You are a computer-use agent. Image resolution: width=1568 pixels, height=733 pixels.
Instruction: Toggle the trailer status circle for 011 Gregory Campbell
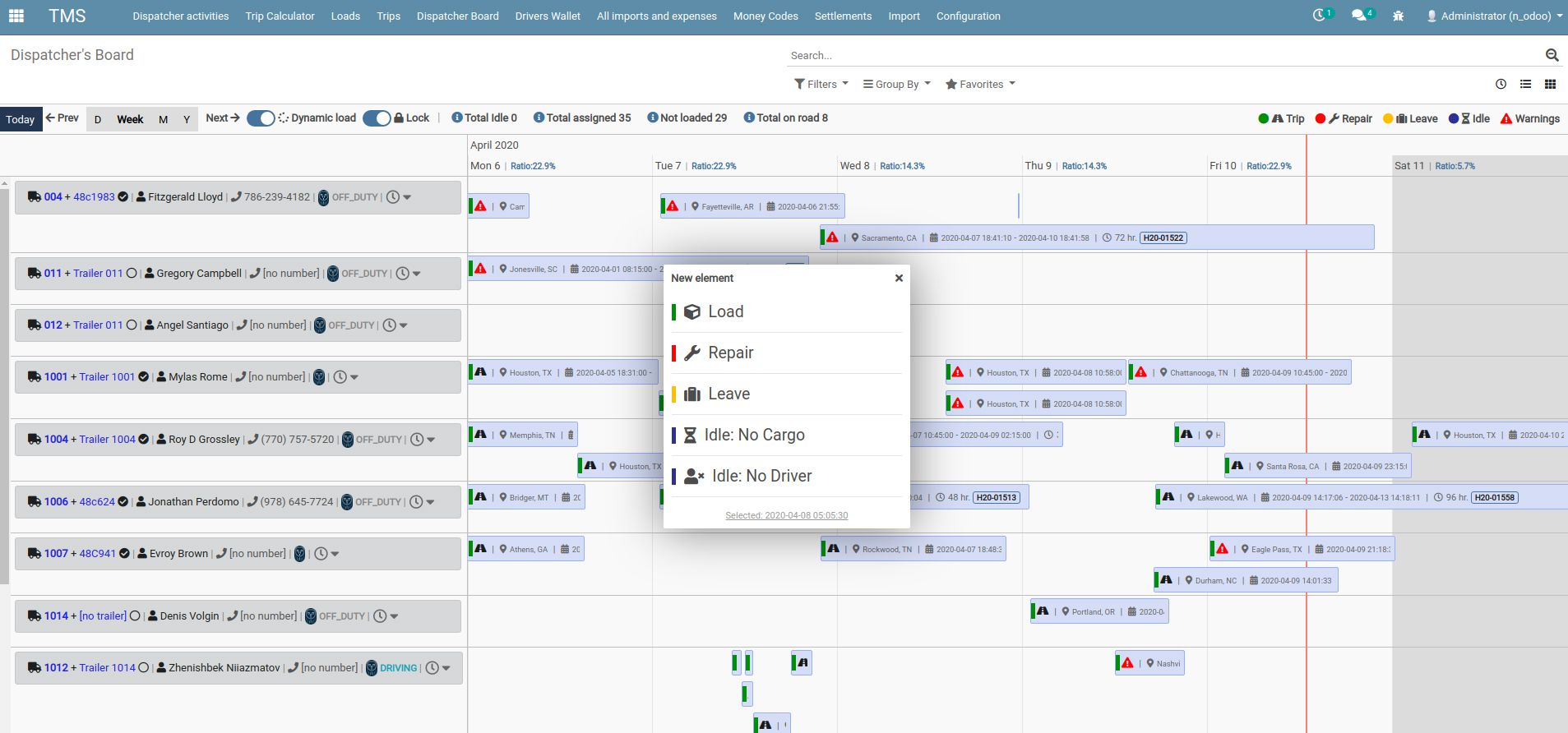pos(132,274)
